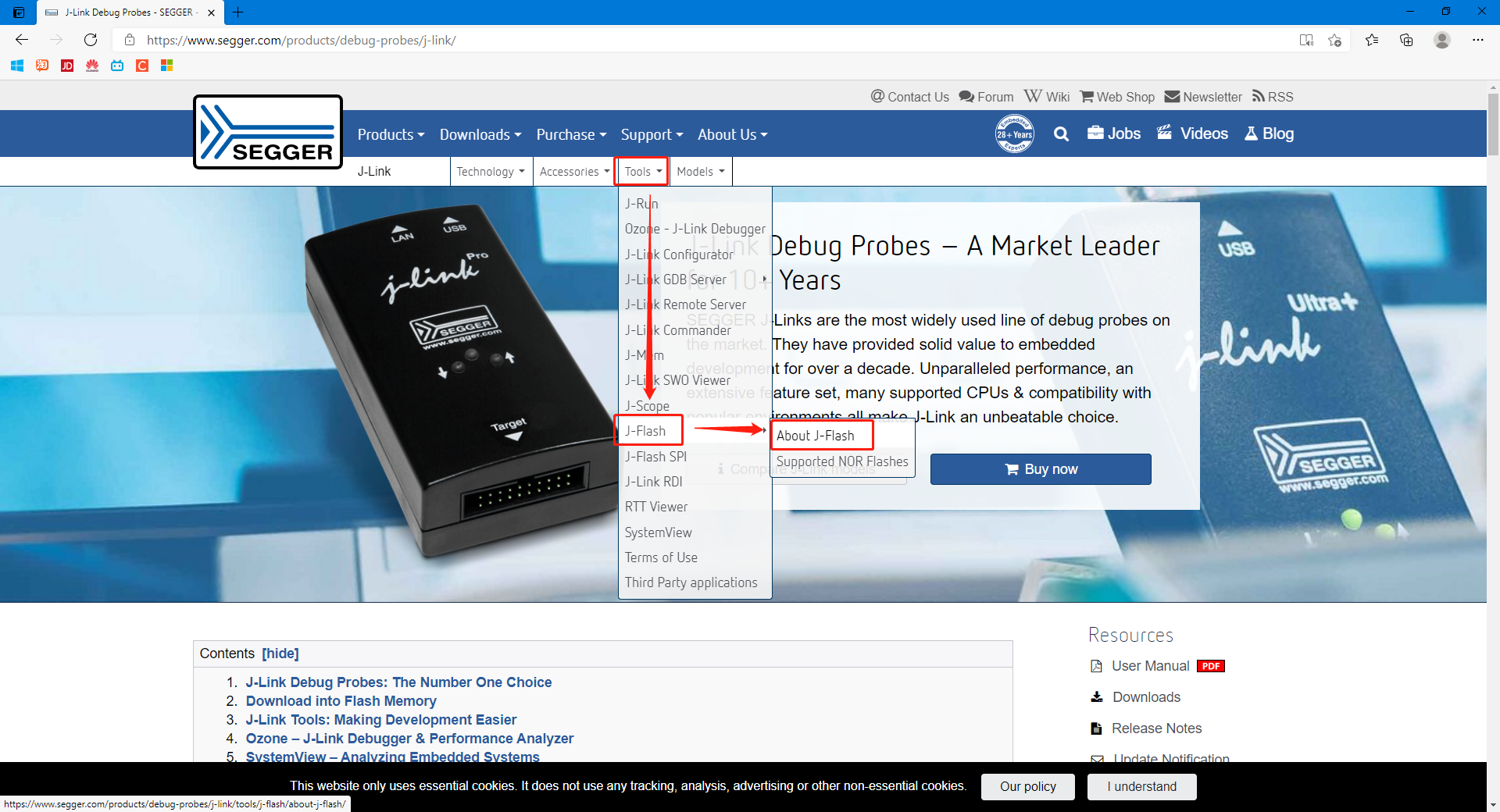Open the site search magnifier
1500x812 pixels.
pyautogui.click(x=1061, y=134)
